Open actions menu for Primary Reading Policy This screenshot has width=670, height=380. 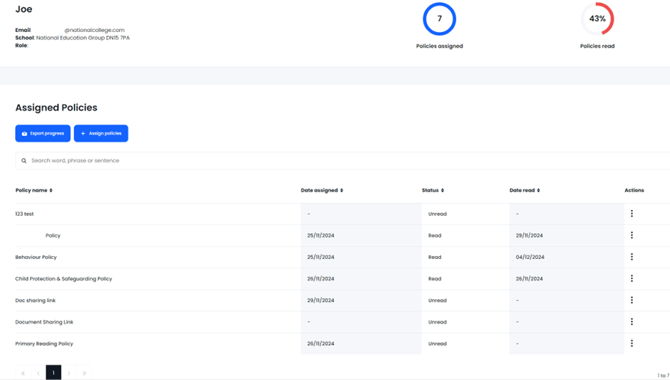tap(632, 343)
